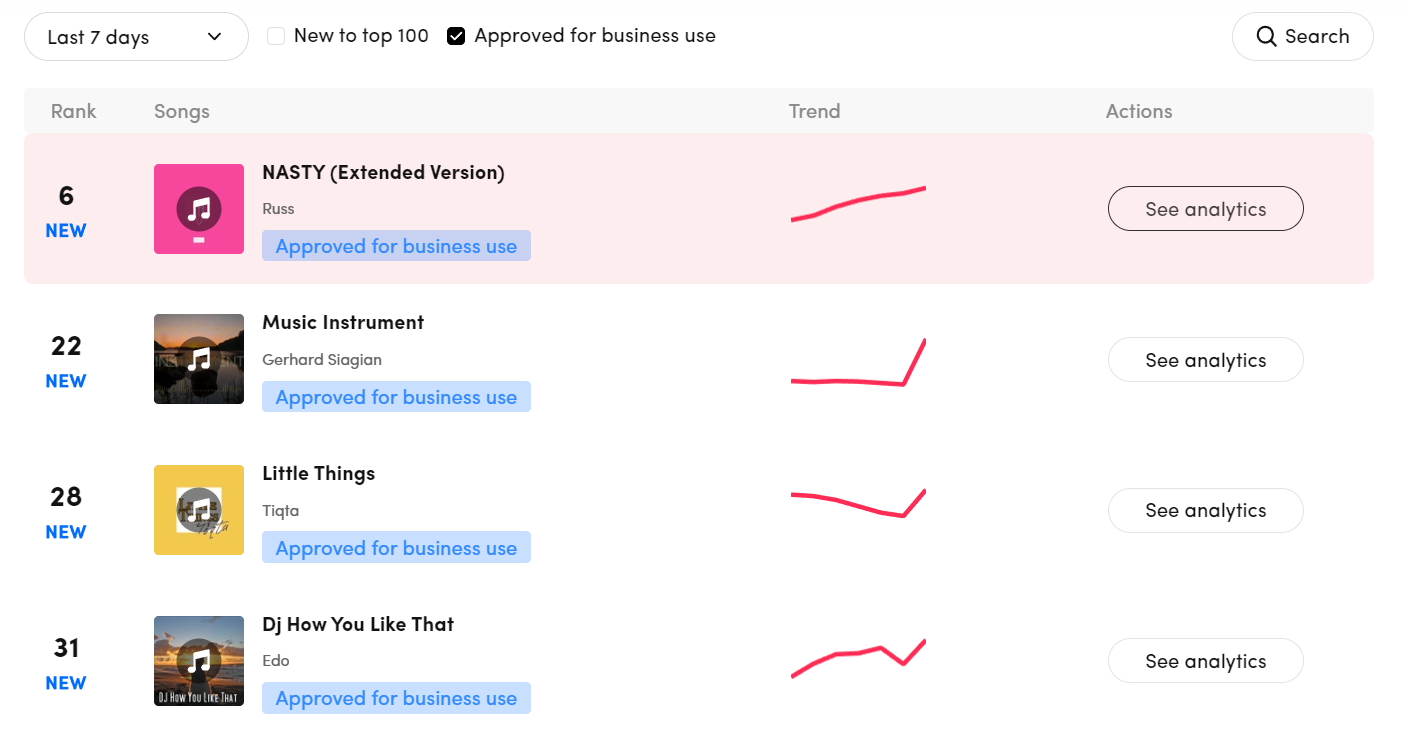The image size is (1409, 735).
Task: Open the Last 7 days dropdown
Action: click(x=136, y=35)
